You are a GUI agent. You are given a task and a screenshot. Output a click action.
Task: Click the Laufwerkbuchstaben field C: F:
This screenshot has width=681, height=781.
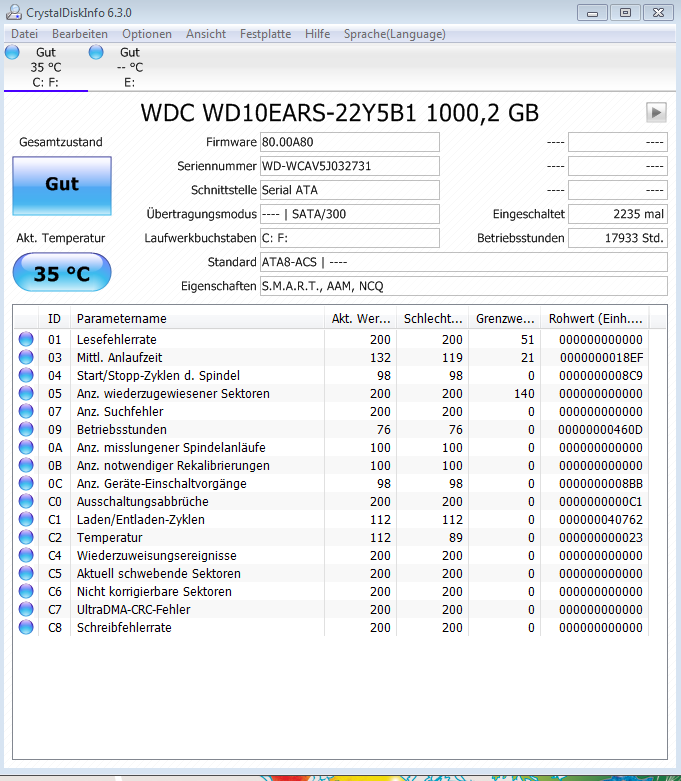(x=350, y=238)
